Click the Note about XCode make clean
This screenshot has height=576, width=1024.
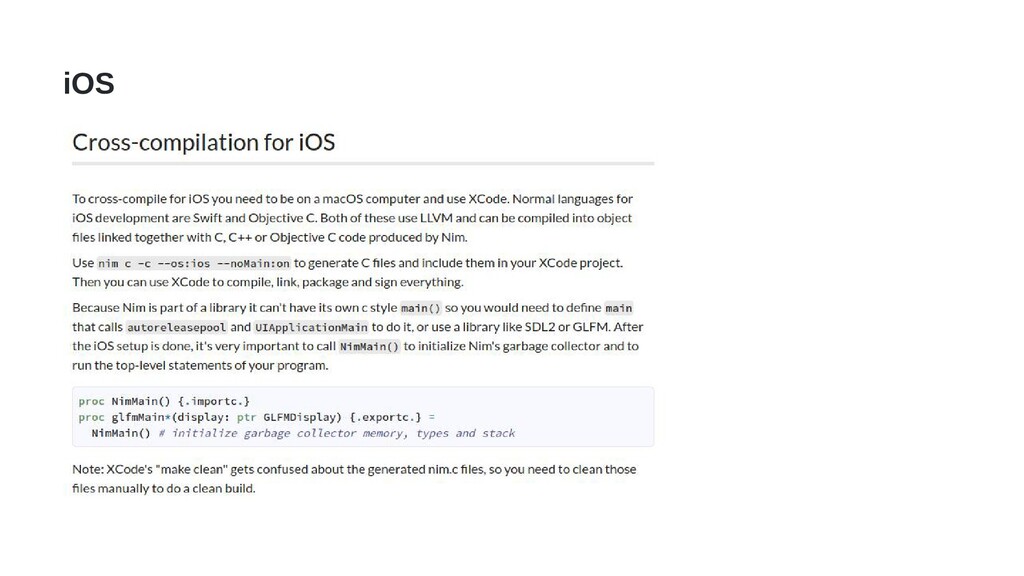click(354, 479)
